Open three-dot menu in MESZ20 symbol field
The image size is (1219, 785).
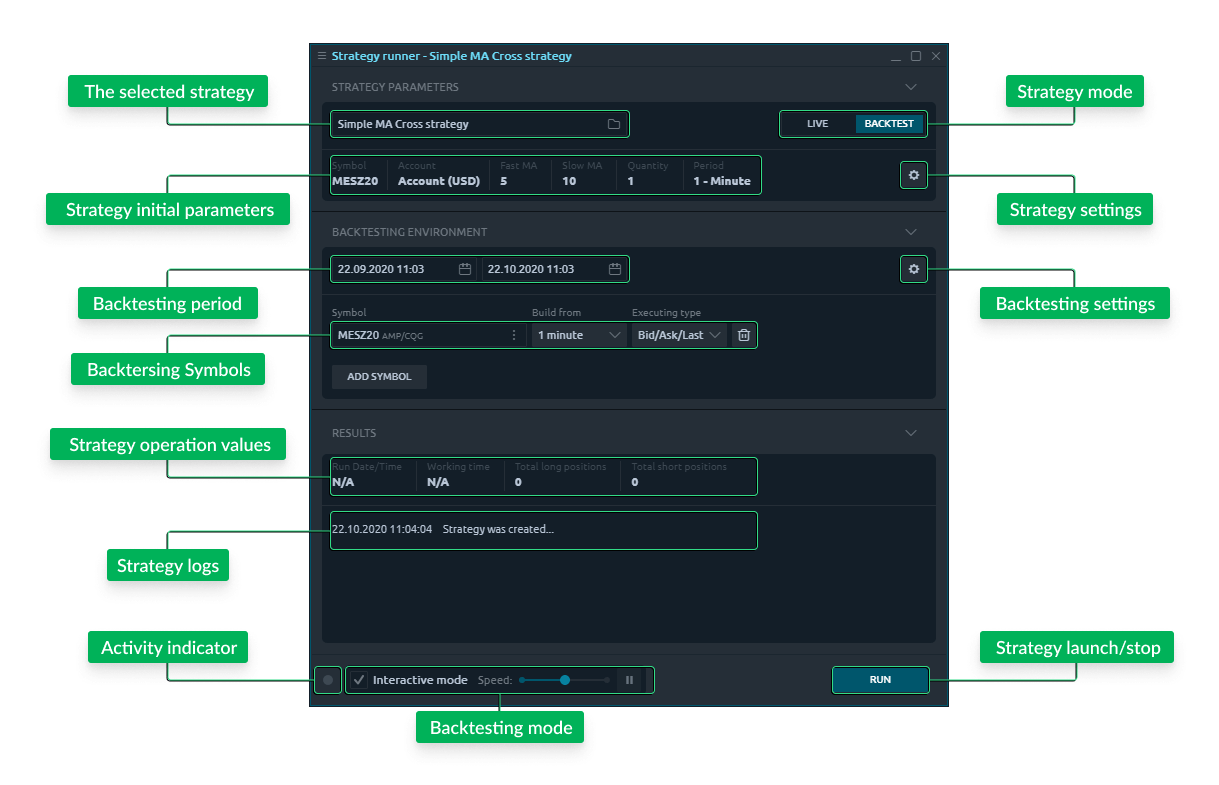point(514,335)
